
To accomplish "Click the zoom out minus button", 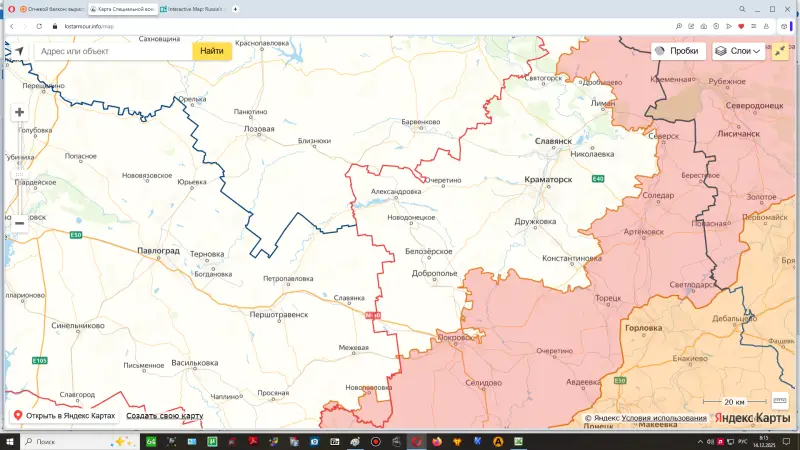I will click(x=19, y=223).
